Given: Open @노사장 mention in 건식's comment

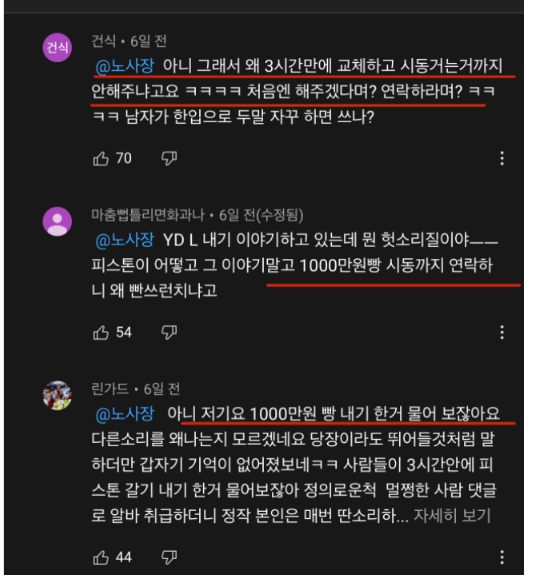Looking at the screenshot, I should [125, 66].
